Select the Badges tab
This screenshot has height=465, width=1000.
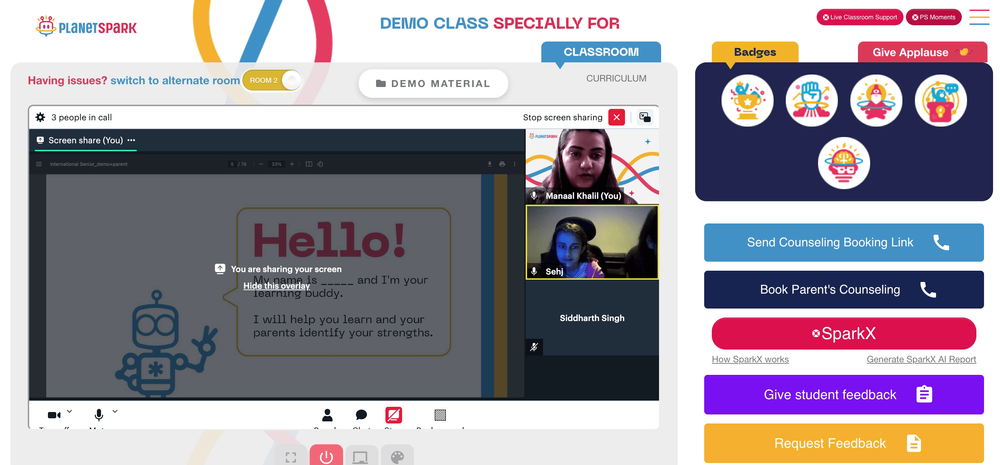(x=755, y=52)
